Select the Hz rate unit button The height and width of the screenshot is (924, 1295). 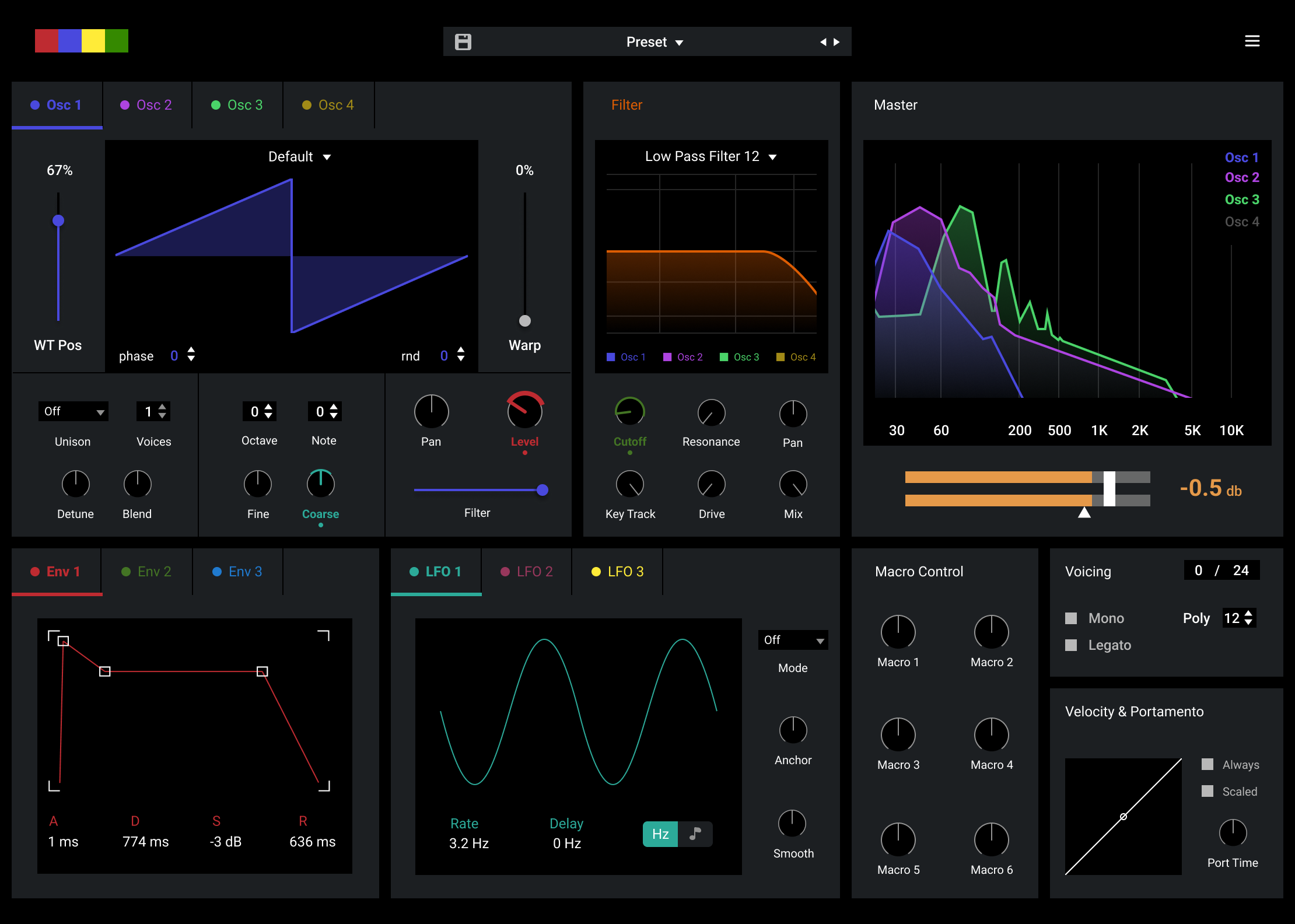coord(660,834)
